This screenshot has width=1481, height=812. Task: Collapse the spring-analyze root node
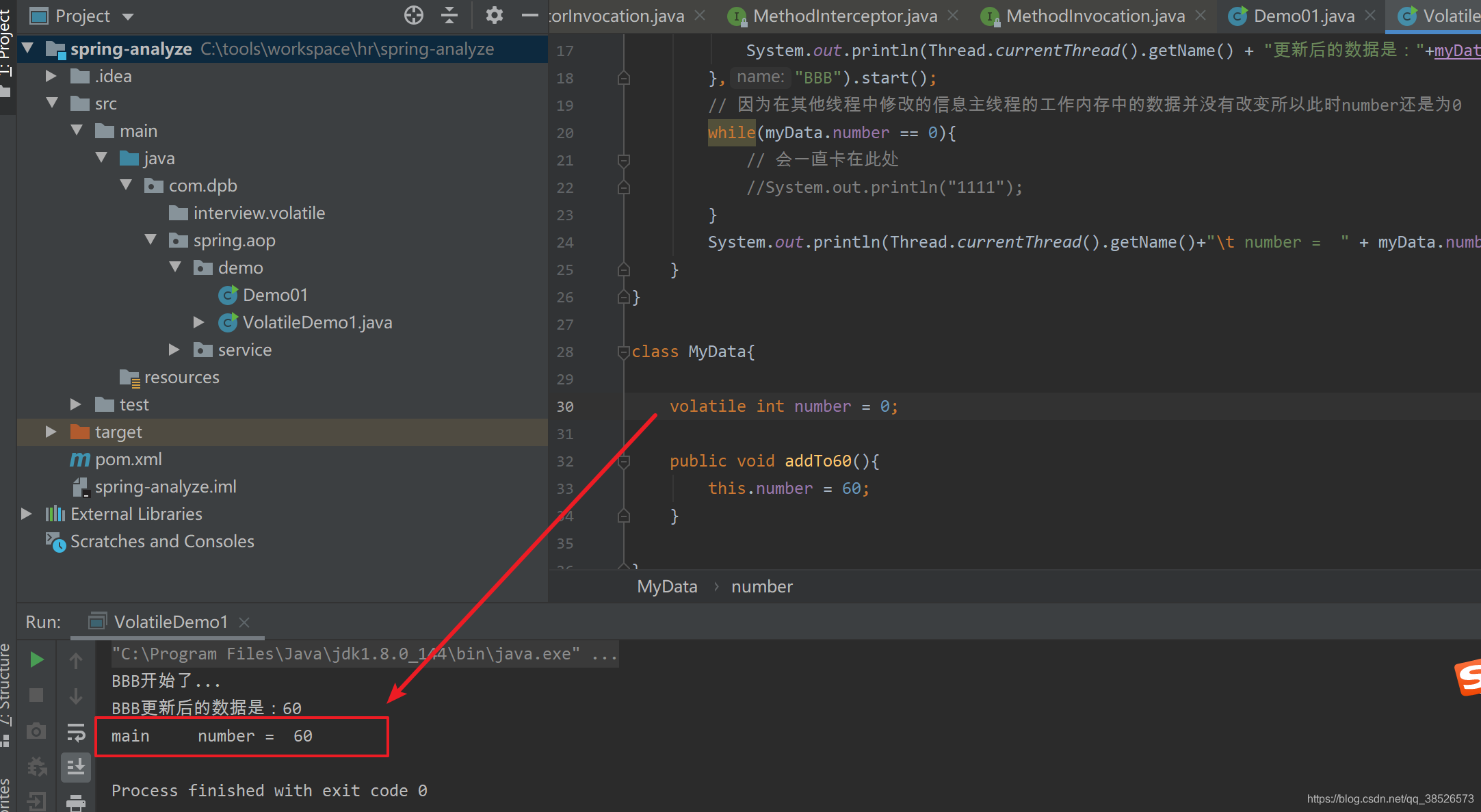(x=28, y=49)
